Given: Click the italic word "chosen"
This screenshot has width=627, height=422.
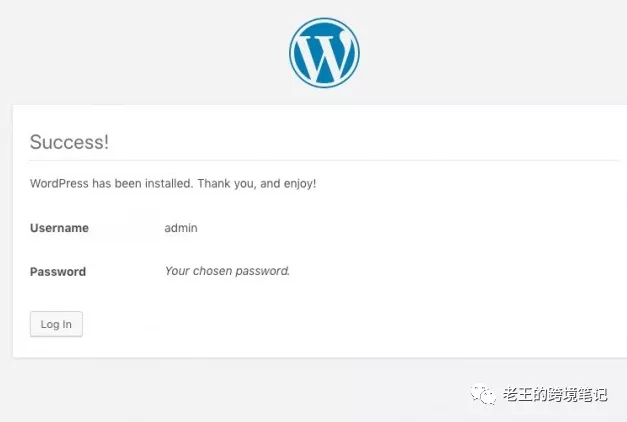Looking at the screenshot, I should coord(211,271).
